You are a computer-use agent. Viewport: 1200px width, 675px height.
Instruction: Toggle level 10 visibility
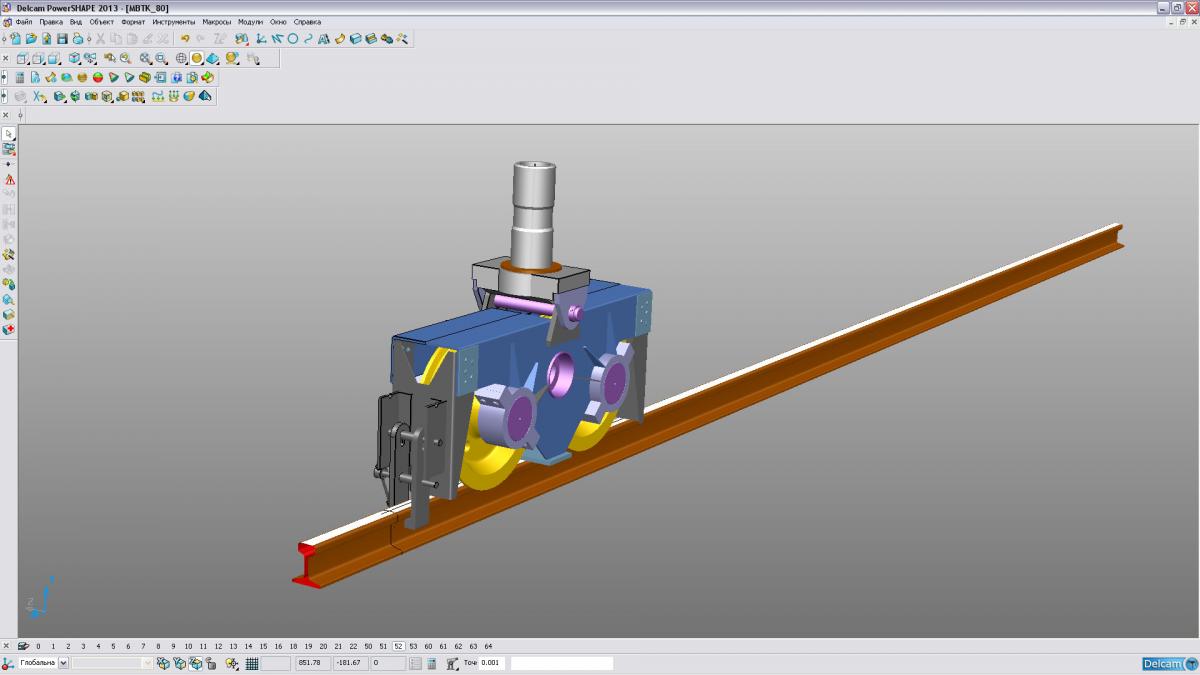(188, 646)
